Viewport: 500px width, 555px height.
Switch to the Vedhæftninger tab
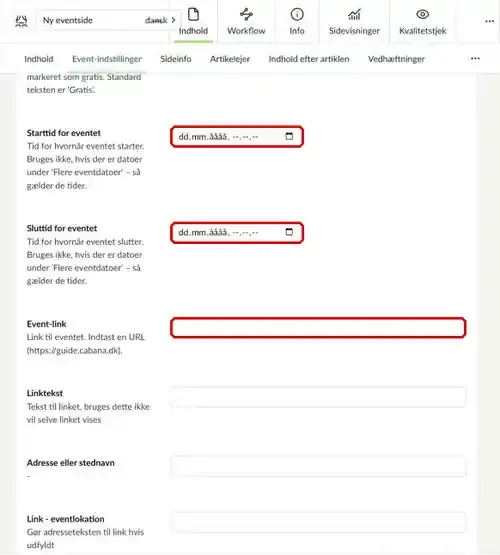(396, 59)
